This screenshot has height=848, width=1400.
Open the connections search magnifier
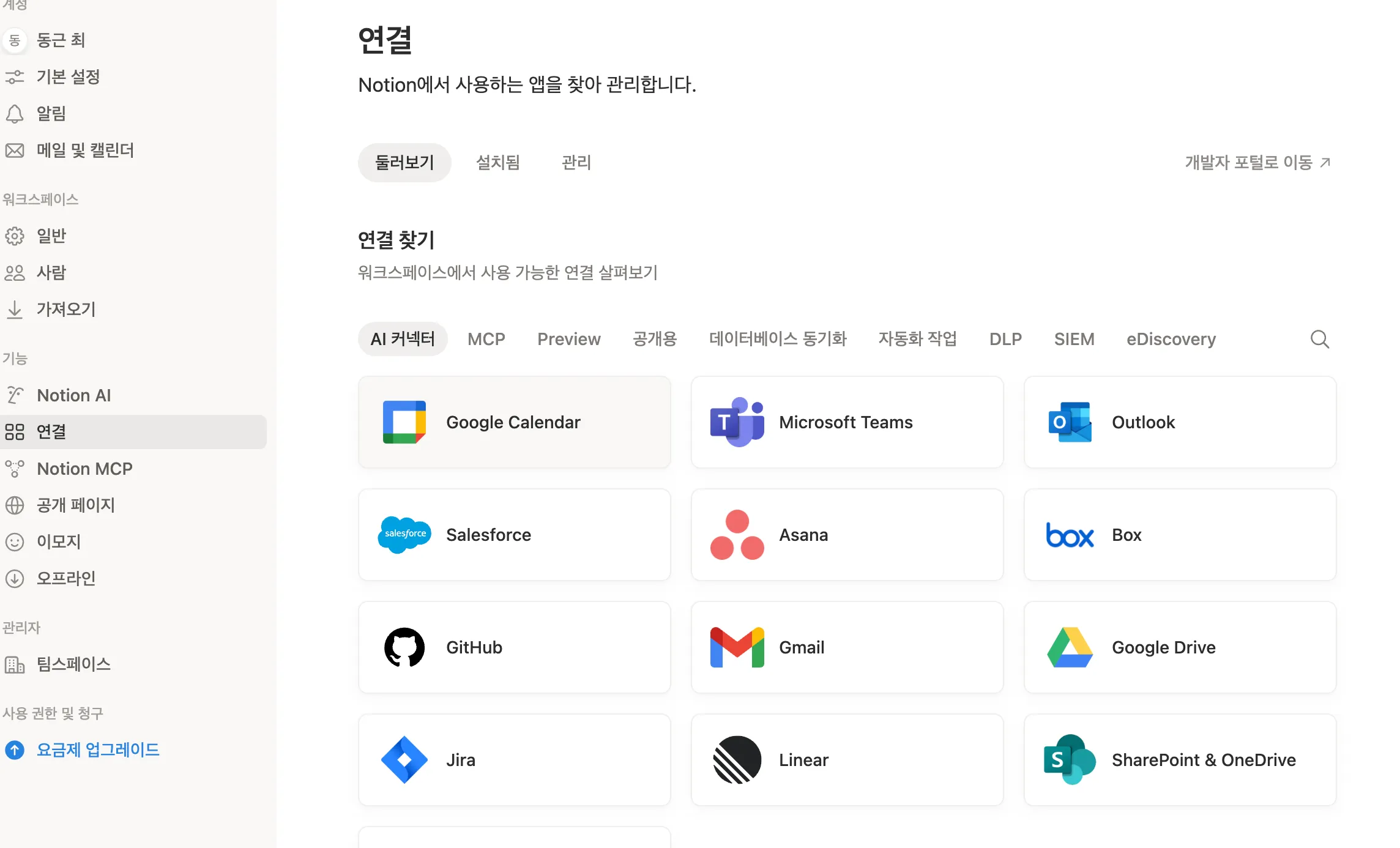[x=1320, y=339]
